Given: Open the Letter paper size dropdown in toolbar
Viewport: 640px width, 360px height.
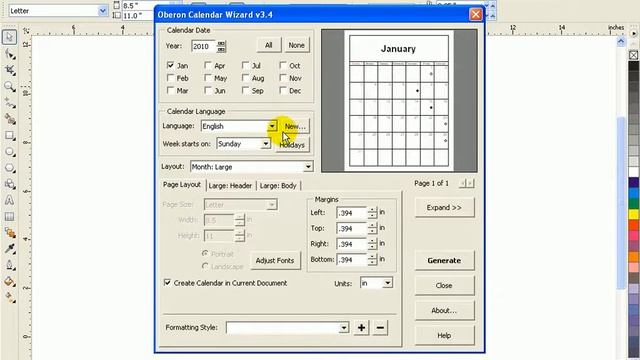Looking at the screenshot, I should tap(102, 11).
